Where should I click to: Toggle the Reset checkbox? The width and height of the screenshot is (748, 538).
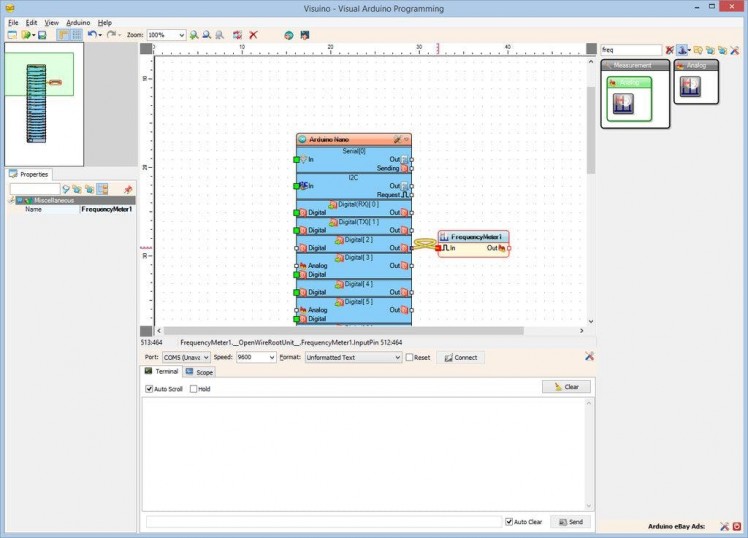[409, 357]
